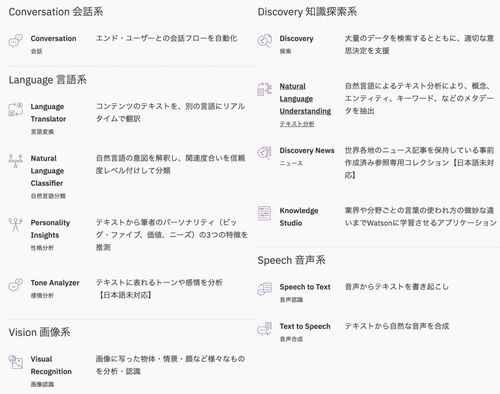Click the Discovery News icon
500x394 pixels.
point(264,153)
